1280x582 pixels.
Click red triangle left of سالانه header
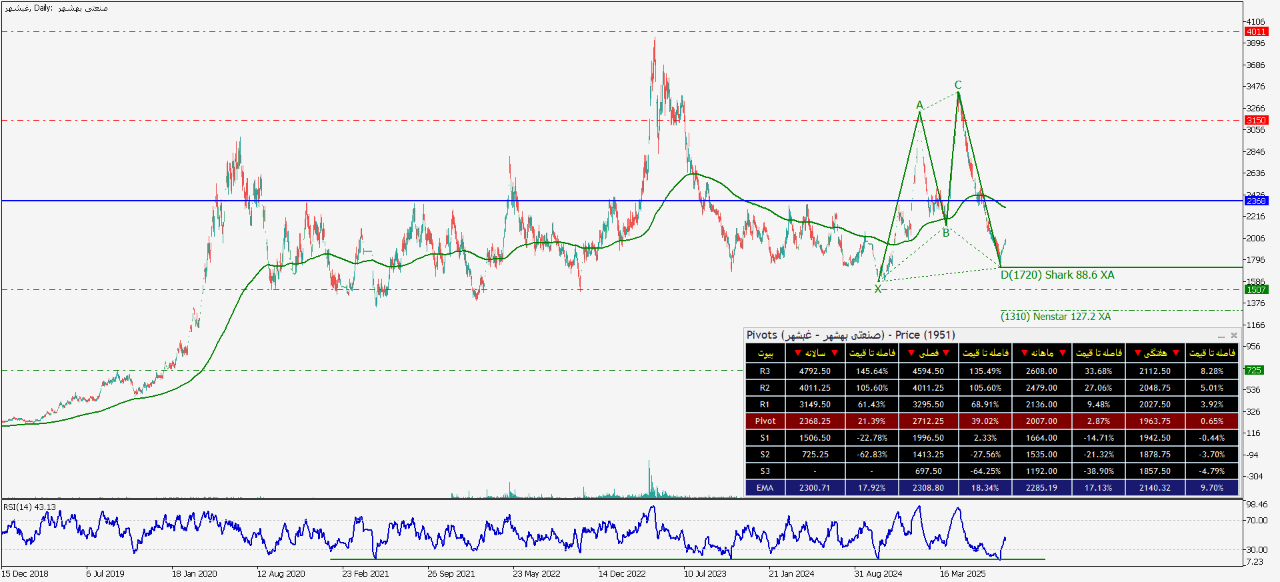796,353
